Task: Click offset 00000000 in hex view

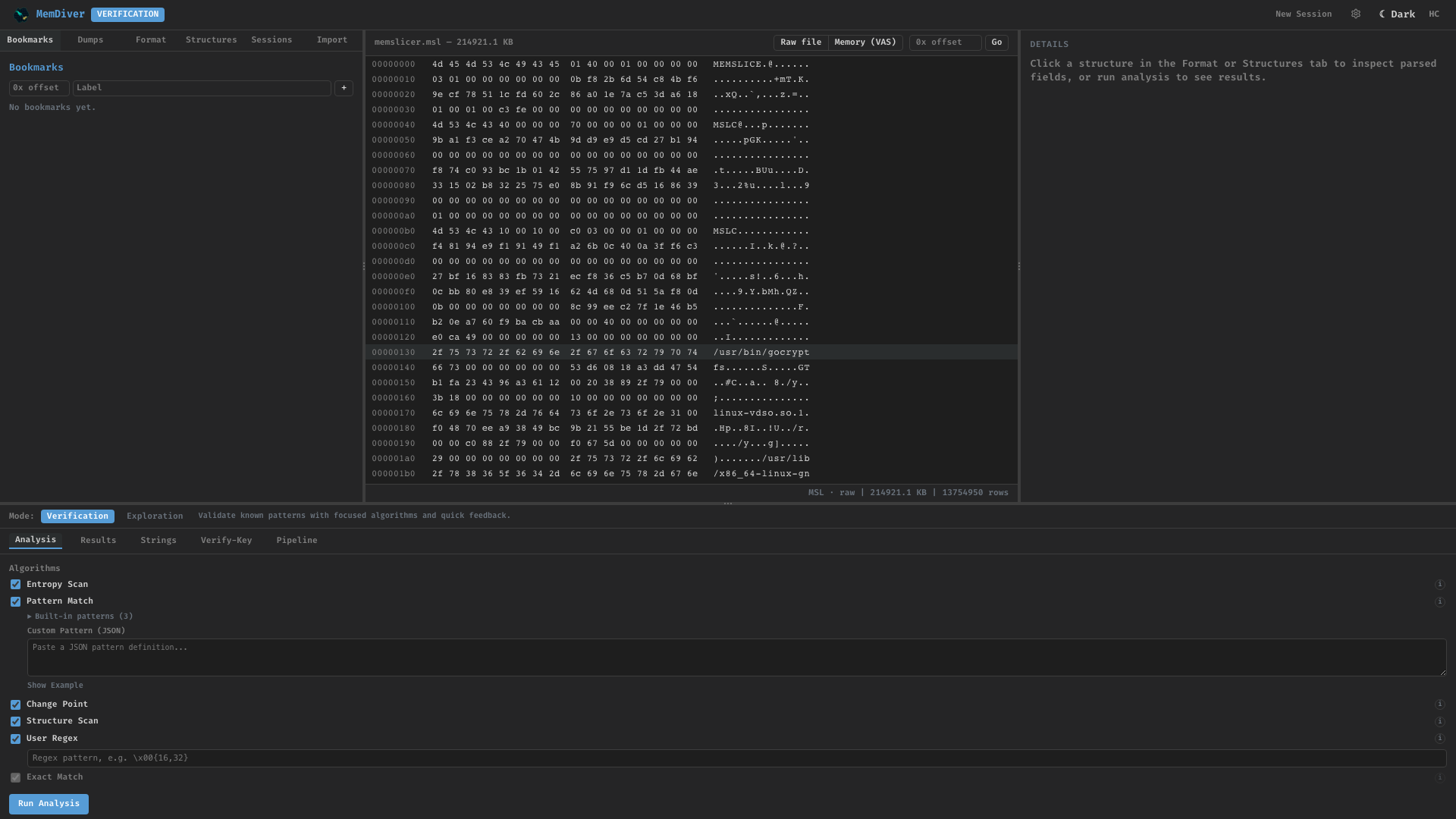Action: click(x=394, y=64)
